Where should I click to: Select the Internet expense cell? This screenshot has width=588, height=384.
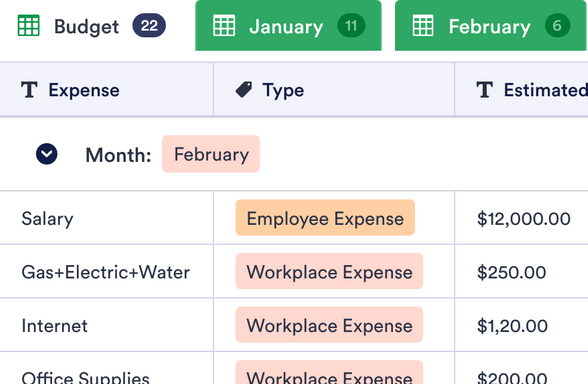106,326
